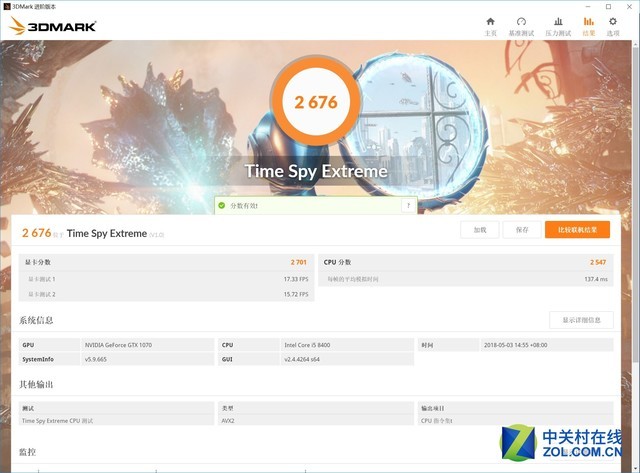Click NVIDIA GeForce GTX 1070 text
This screenshot has width=640, height=473.
[x=118, y=345]
